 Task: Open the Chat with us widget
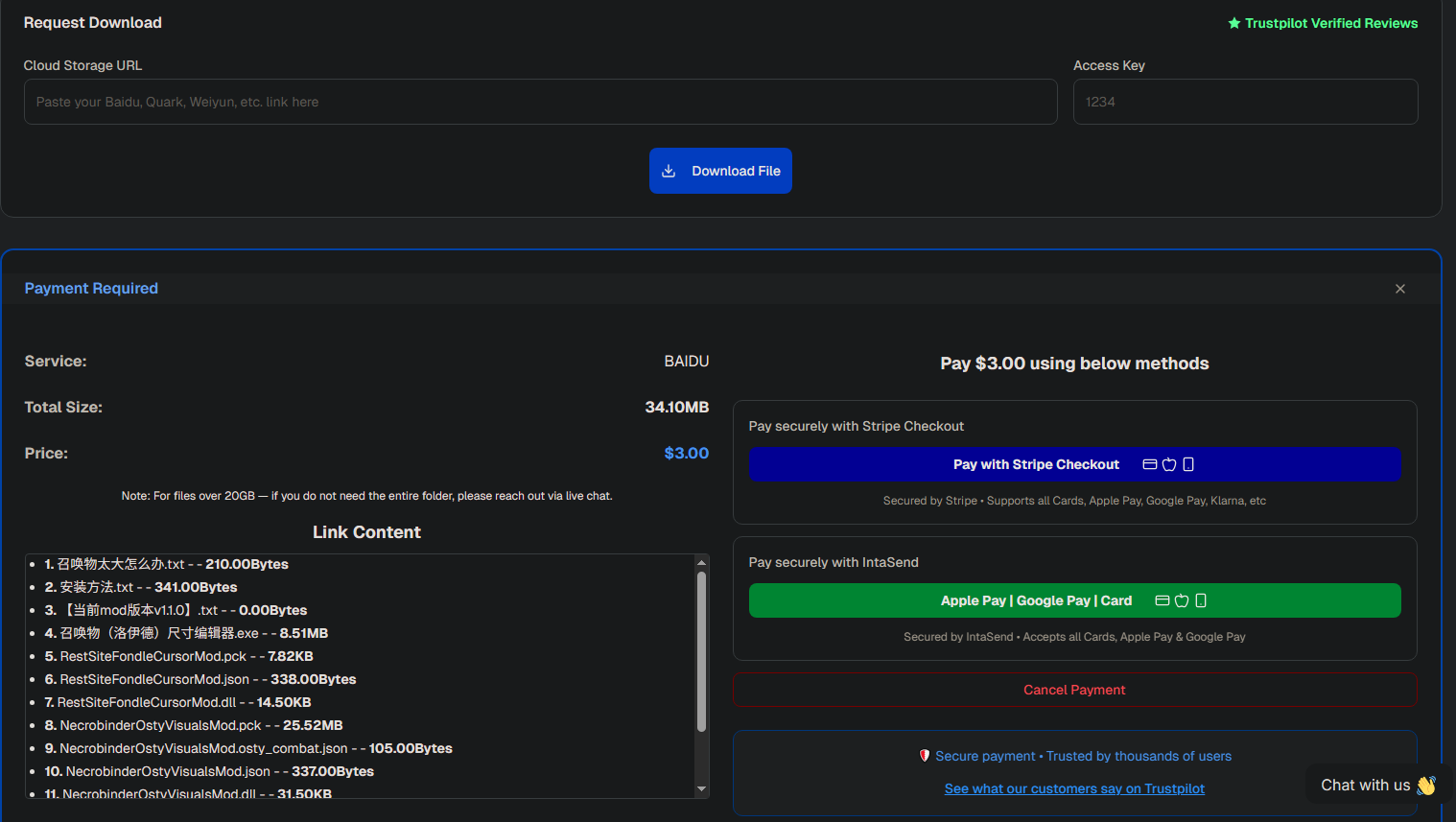point(1377,785)
